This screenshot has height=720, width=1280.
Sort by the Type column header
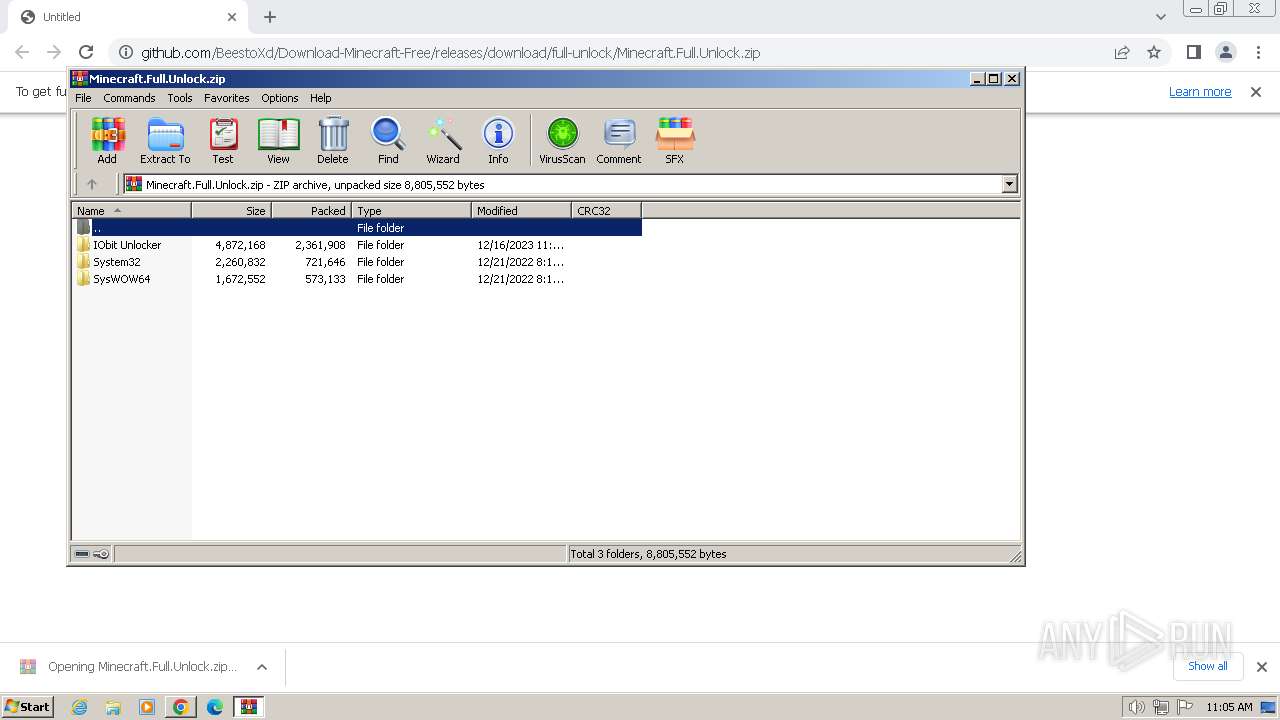(x=411, y=210)
